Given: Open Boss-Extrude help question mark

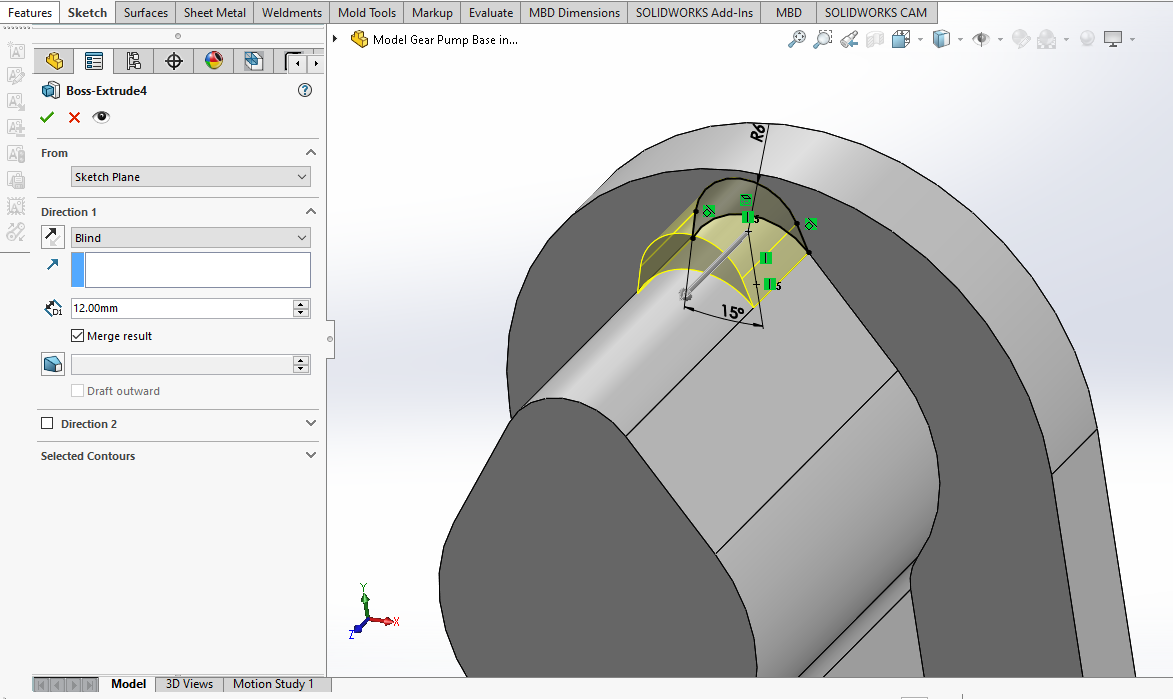Looking at the screenshot, I should [305, 91].
